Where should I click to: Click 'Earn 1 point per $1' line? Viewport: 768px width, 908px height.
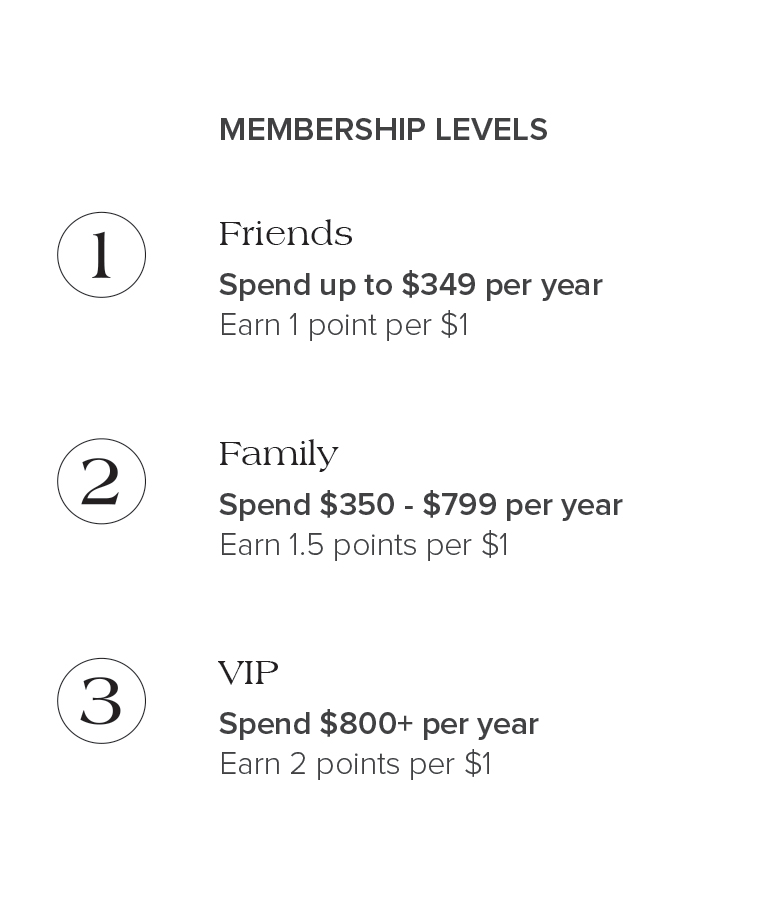pos(344,325)
